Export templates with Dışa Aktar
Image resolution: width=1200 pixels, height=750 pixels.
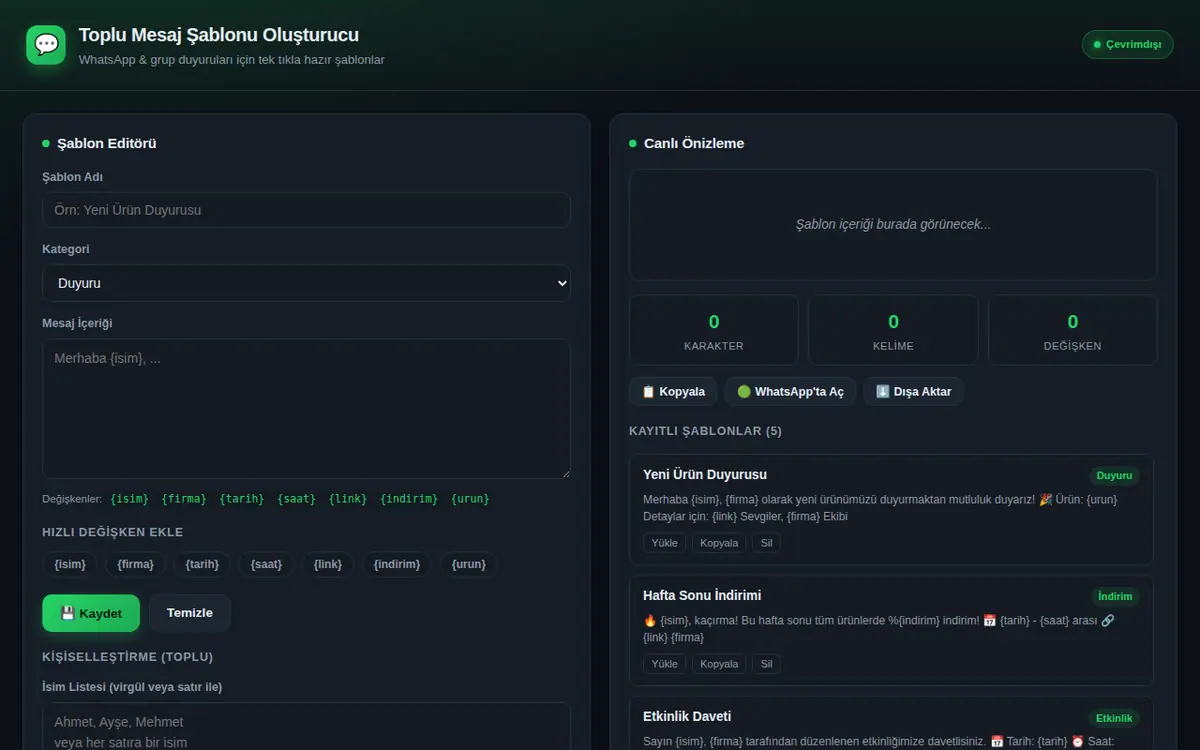[x=914, y=392]
